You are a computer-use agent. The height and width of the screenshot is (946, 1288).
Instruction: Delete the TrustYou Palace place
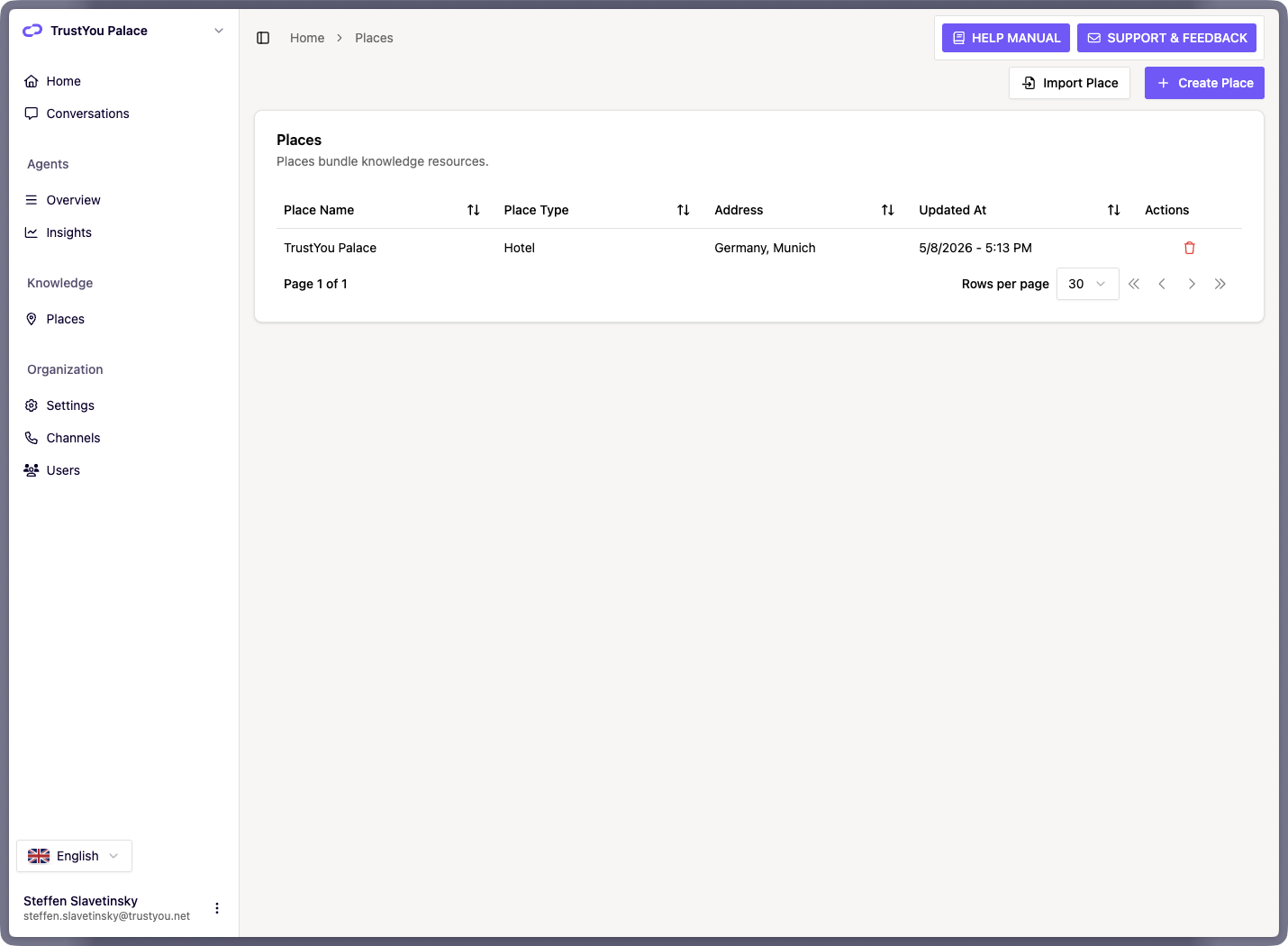pos(1190,248)
